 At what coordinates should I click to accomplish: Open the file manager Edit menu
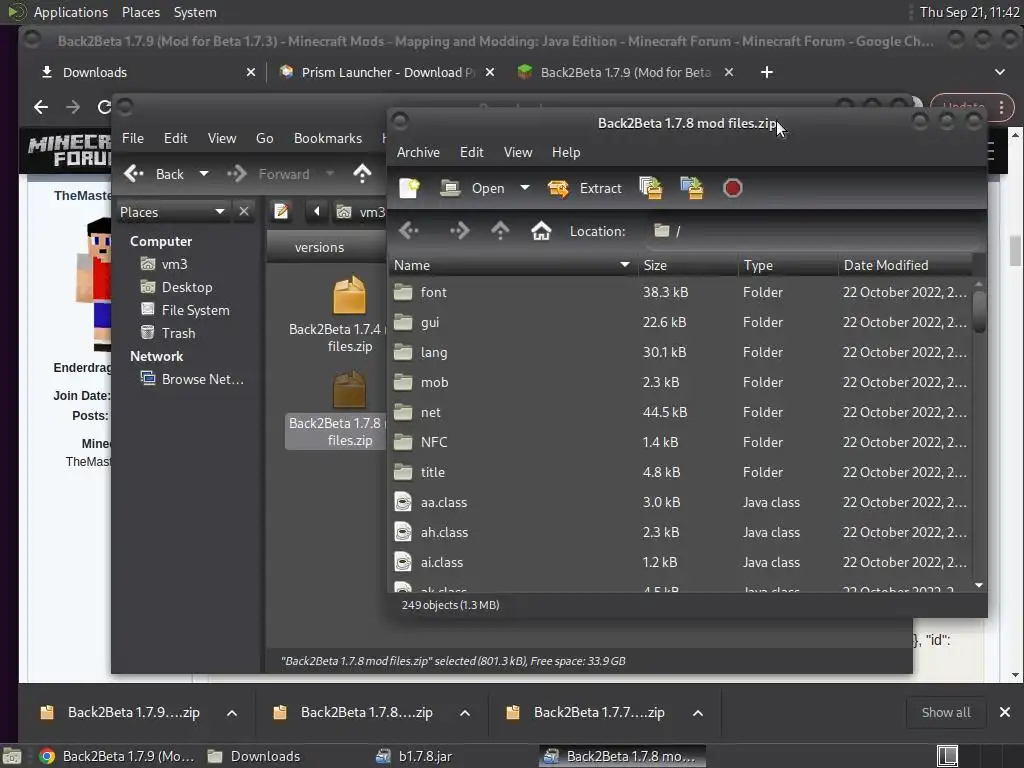coord(176,138)
